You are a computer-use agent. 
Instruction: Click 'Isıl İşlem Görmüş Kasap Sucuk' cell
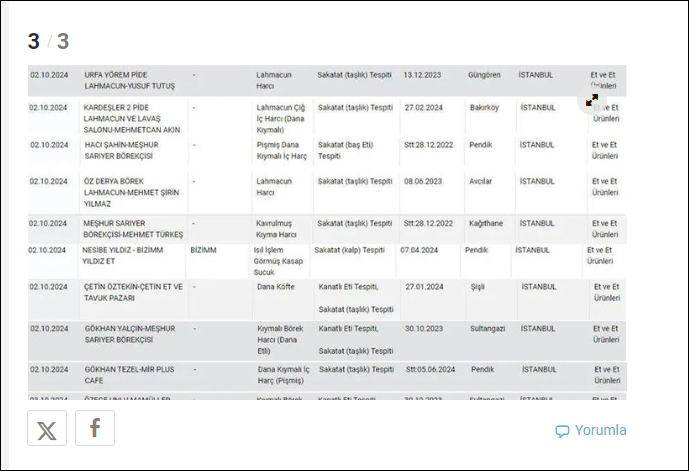point(278,261)
